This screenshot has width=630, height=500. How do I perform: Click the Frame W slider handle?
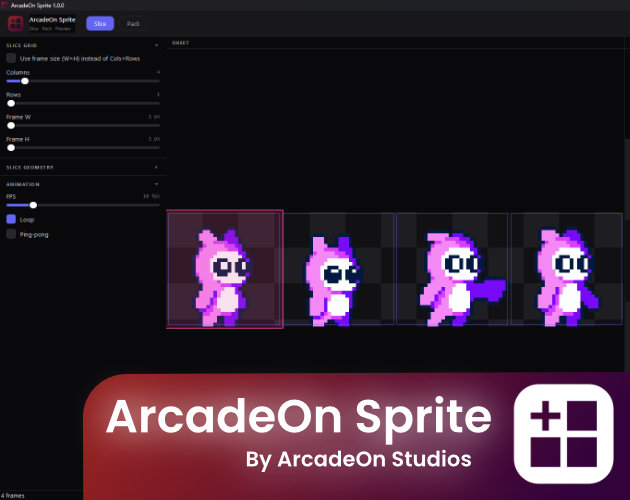tap(11, 125)
